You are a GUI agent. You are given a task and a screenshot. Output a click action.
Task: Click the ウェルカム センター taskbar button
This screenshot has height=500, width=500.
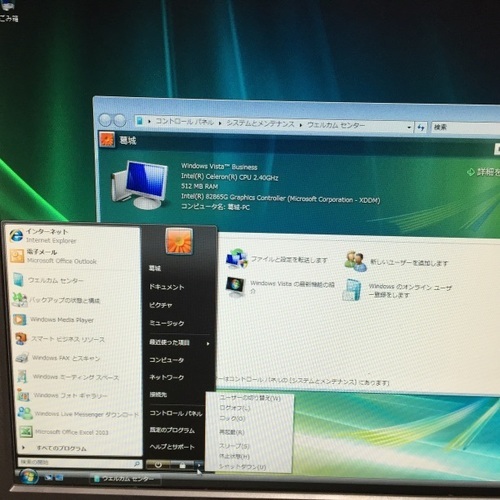pyautogui.click(x=125, y=479)
